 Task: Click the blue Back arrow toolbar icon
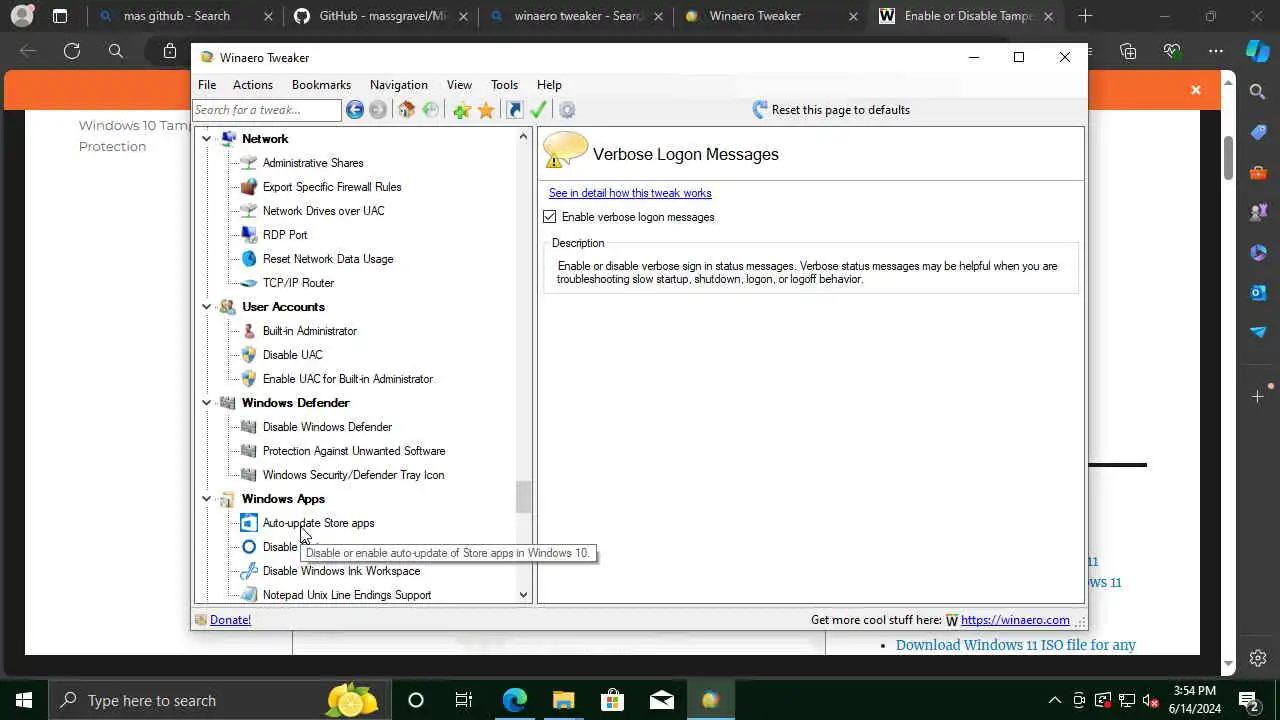click(x=355, y=110)
